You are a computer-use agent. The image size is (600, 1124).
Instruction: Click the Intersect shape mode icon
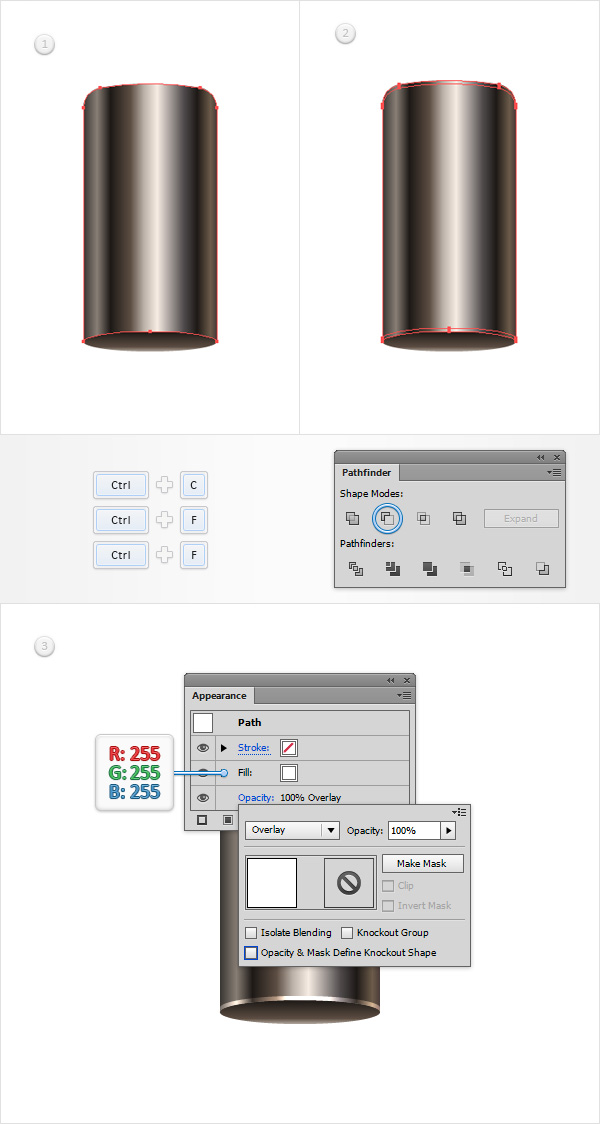[x=424, y=518]
